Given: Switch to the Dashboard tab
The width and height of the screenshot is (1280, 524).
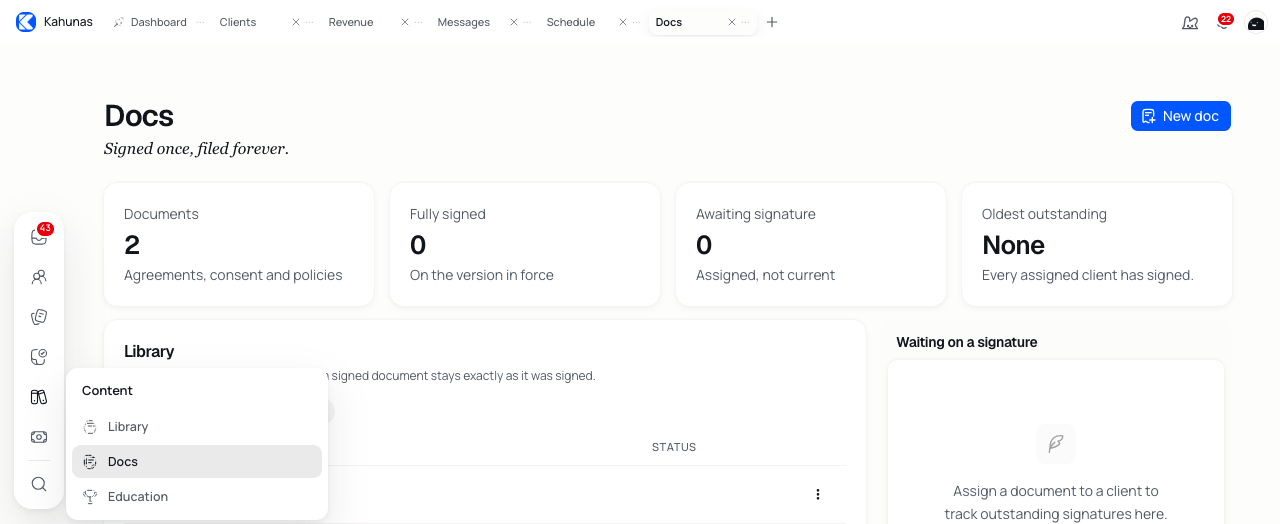Looking at the screenshot, I should (x=158, y=22).
